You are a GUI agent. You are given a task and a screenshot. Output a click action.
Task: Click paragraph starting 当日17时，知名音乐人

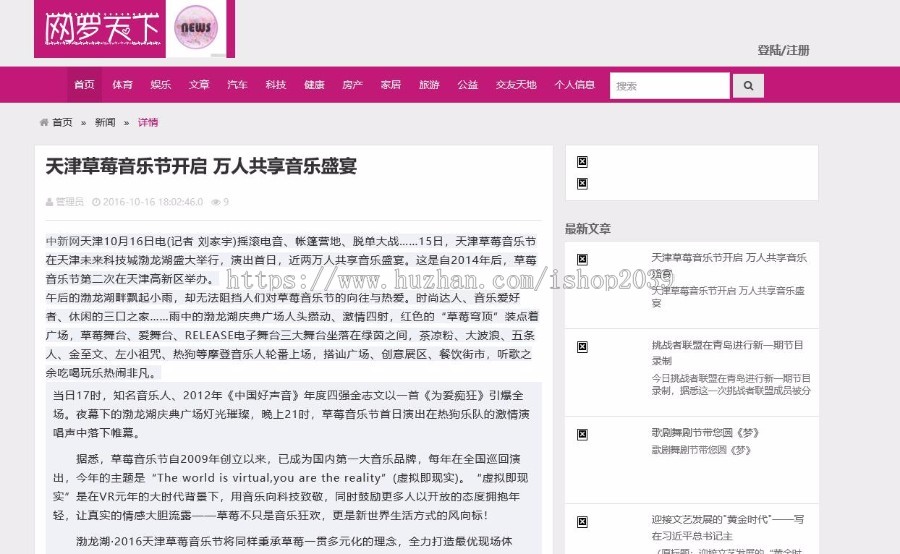pyautogui.click(x=291, y=414)
